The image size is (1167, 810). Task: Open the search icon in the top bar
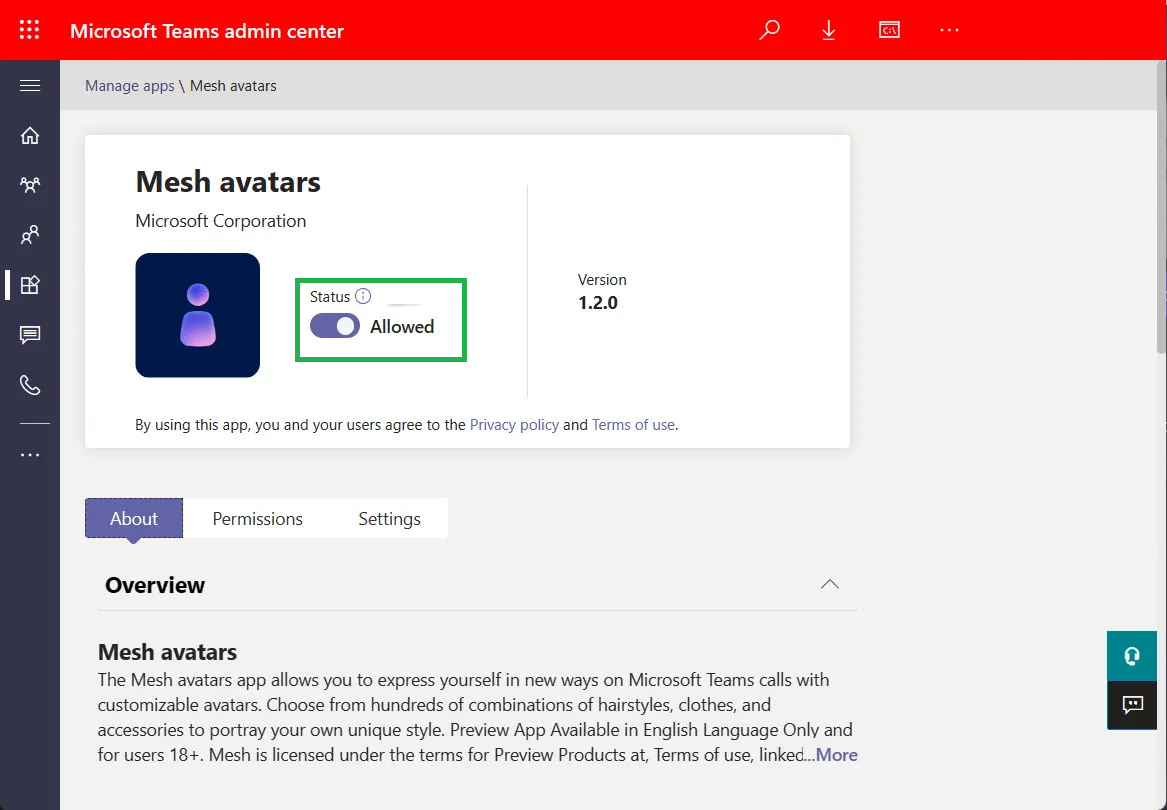[769, 30]
